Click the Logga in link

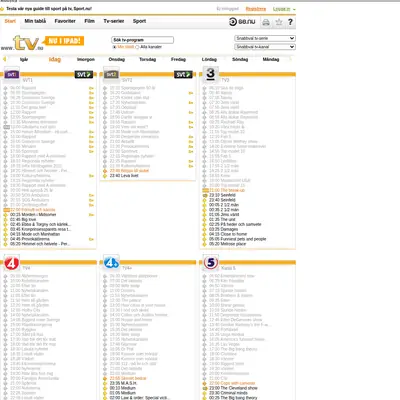pos(282,9)
